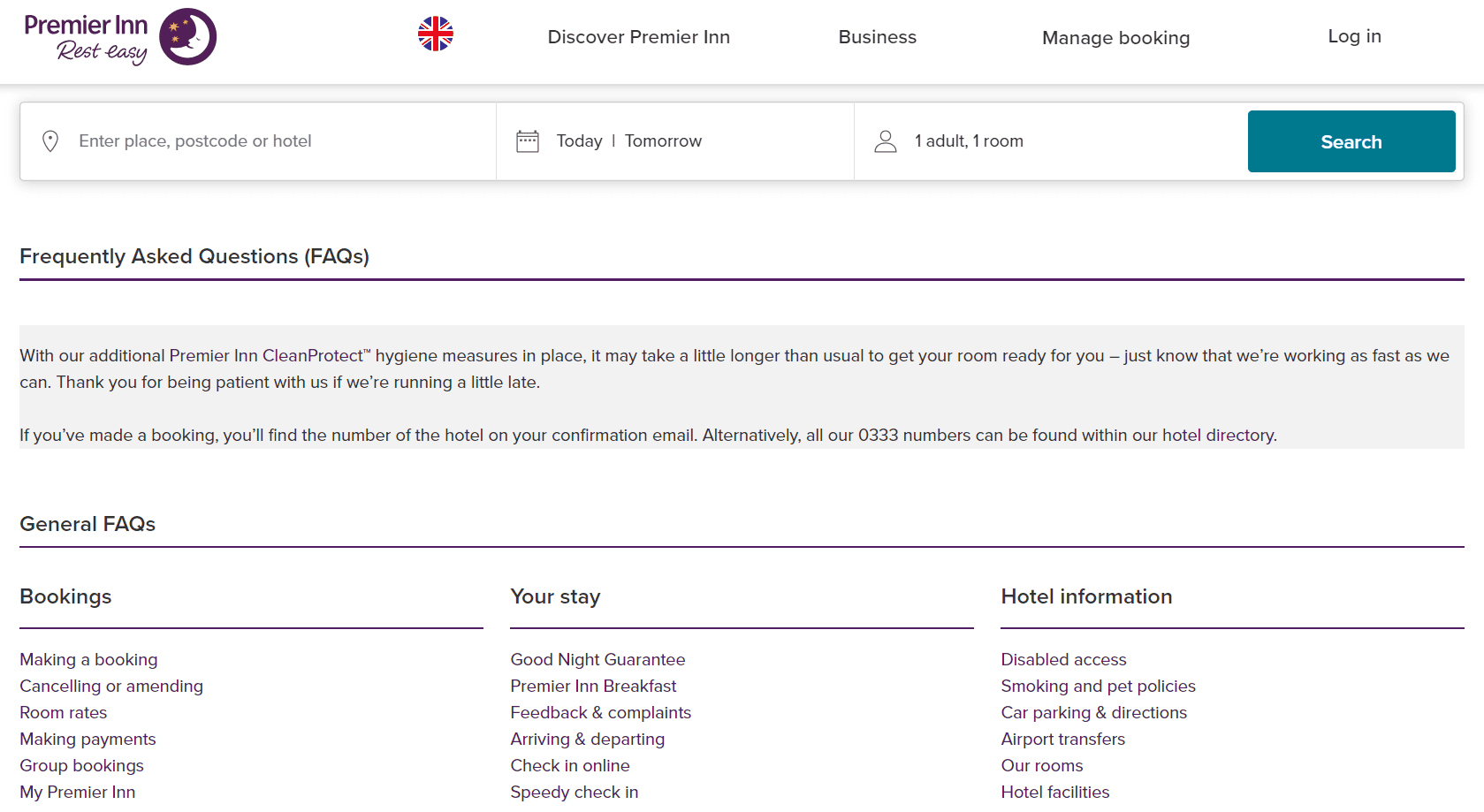Open Our rooms FAQ
This screenshot has width=1484, height=812.
click(1042, 766)
